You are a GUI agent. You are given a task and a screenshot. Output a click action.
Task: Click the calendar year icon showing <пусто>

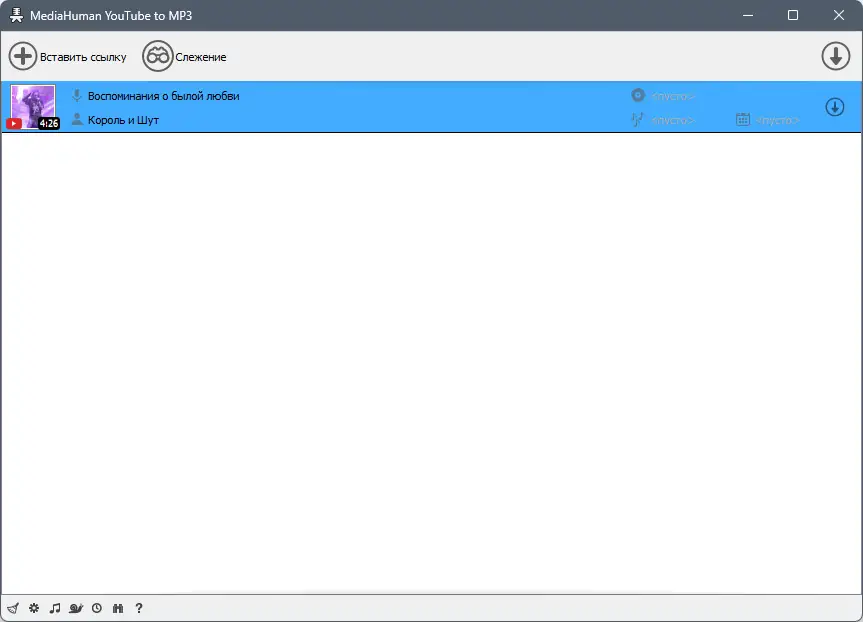click(x=743, y=118)
